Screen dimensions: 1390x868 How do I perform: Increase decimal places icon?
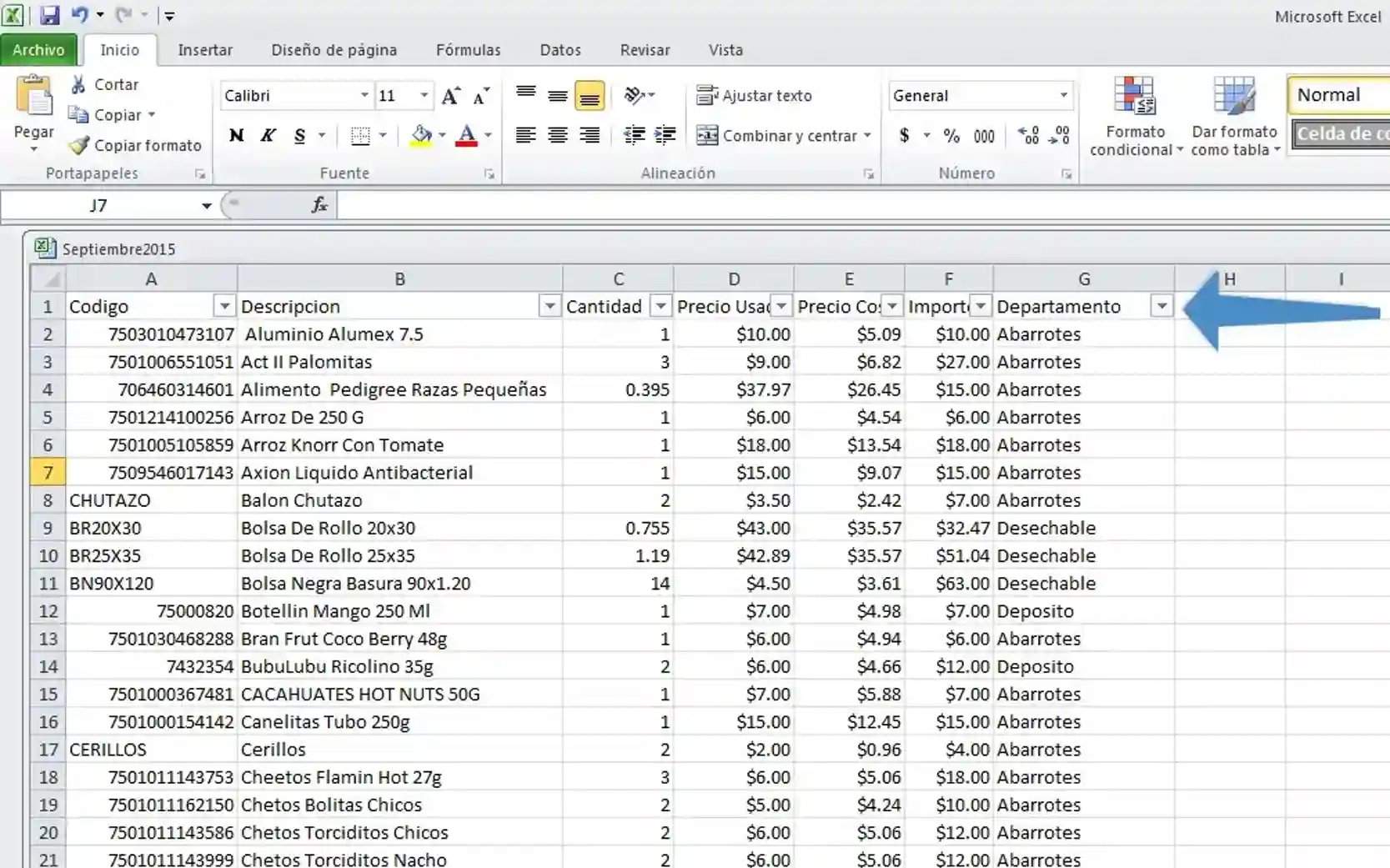[x=1028, y=135]
